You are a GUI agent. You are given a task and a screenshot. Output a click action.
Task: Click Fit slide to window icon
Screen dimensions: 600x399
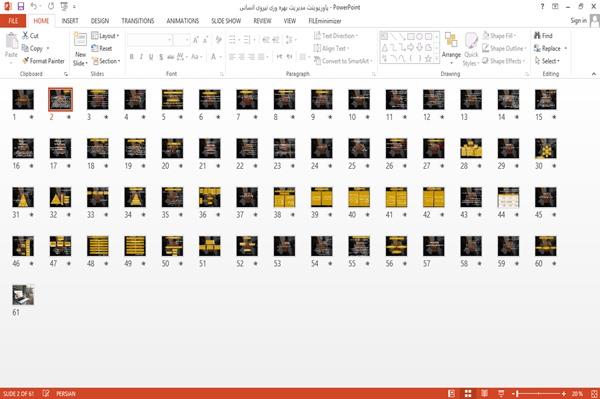(594, 393)
